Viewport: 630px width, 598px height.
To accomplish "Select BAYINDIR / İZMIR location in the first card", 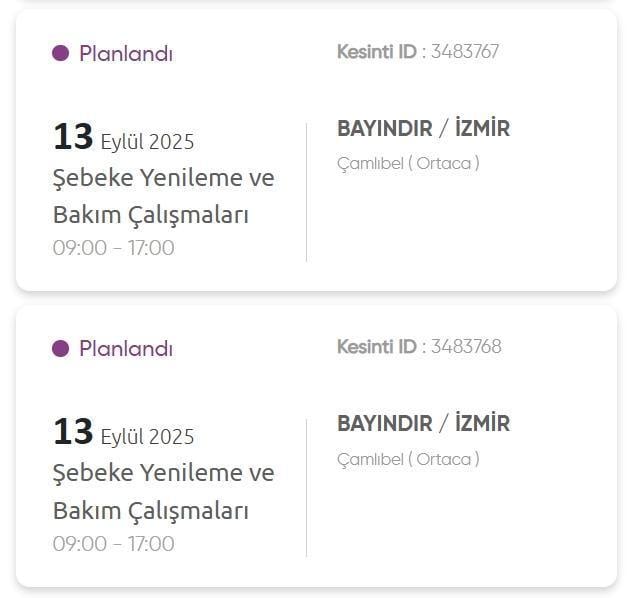I will (x=423, y=129).
